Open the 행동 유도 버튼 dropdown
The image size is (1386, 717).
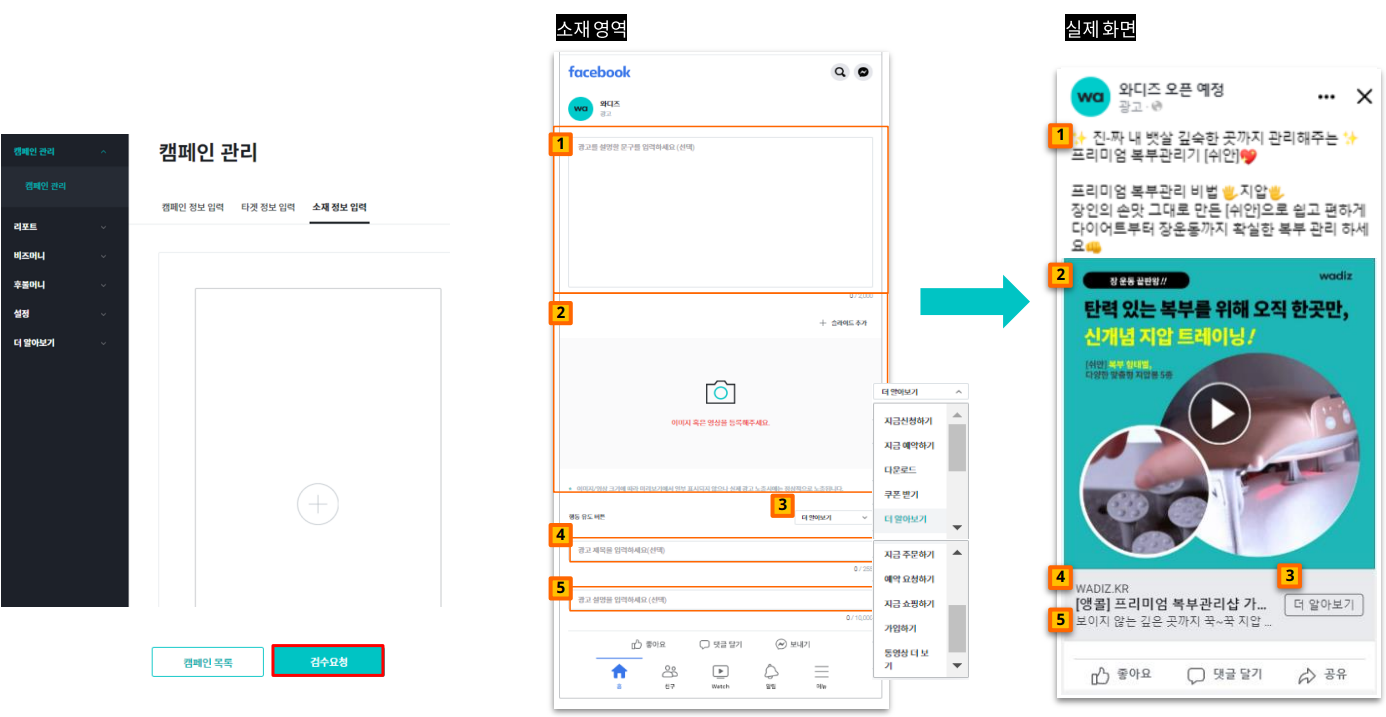[x=833, y=518]
